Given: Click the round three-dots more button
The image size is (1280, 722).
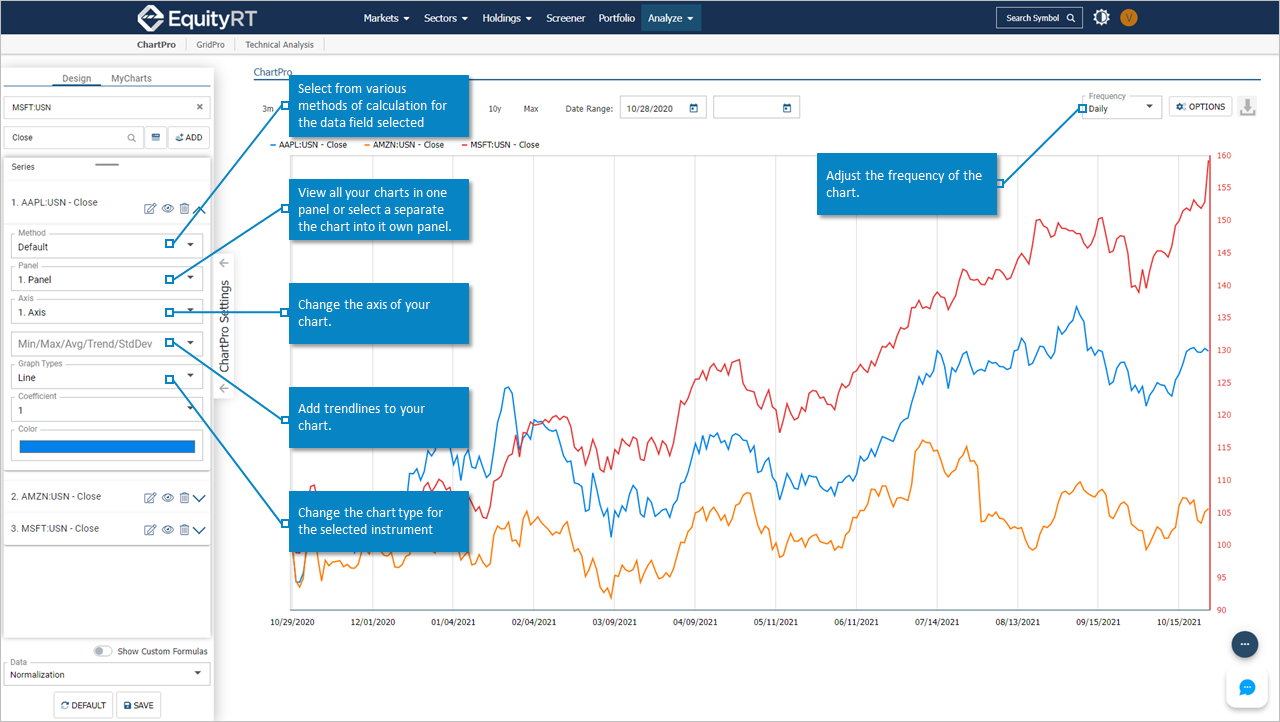Looking at the screenshot, I should (x=1245, y=645).
